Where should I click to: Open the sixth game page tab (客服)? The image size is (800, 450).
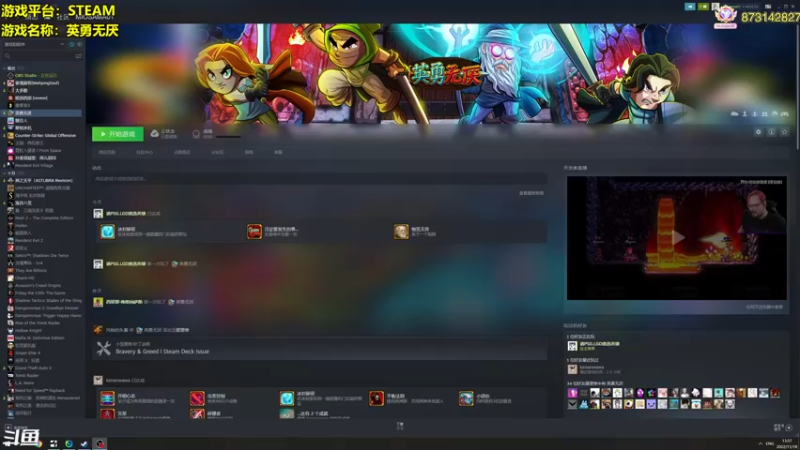(x=278, y=153)
